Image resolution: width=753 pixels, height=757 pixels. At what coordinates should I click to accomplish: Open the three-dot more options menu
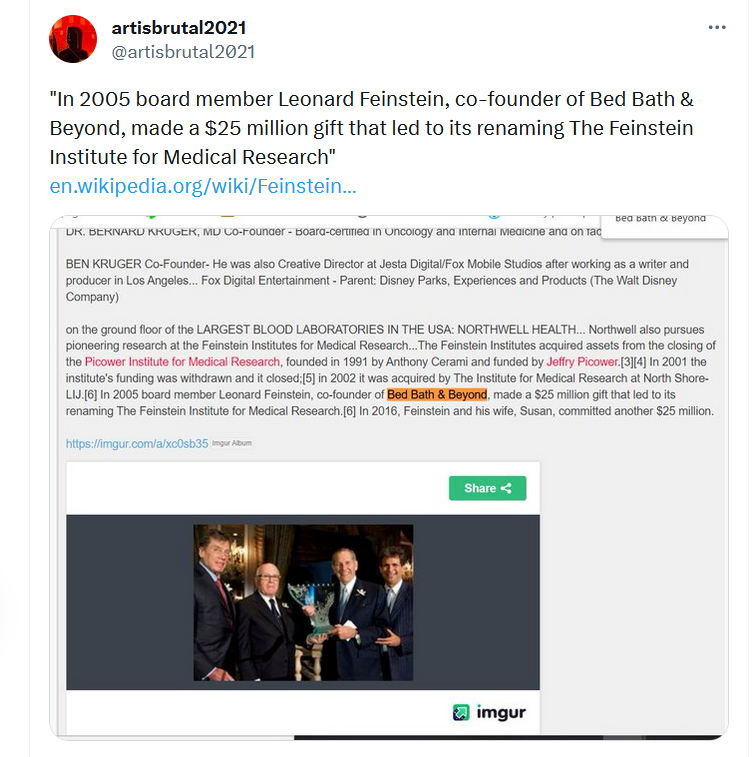point(717,28)
